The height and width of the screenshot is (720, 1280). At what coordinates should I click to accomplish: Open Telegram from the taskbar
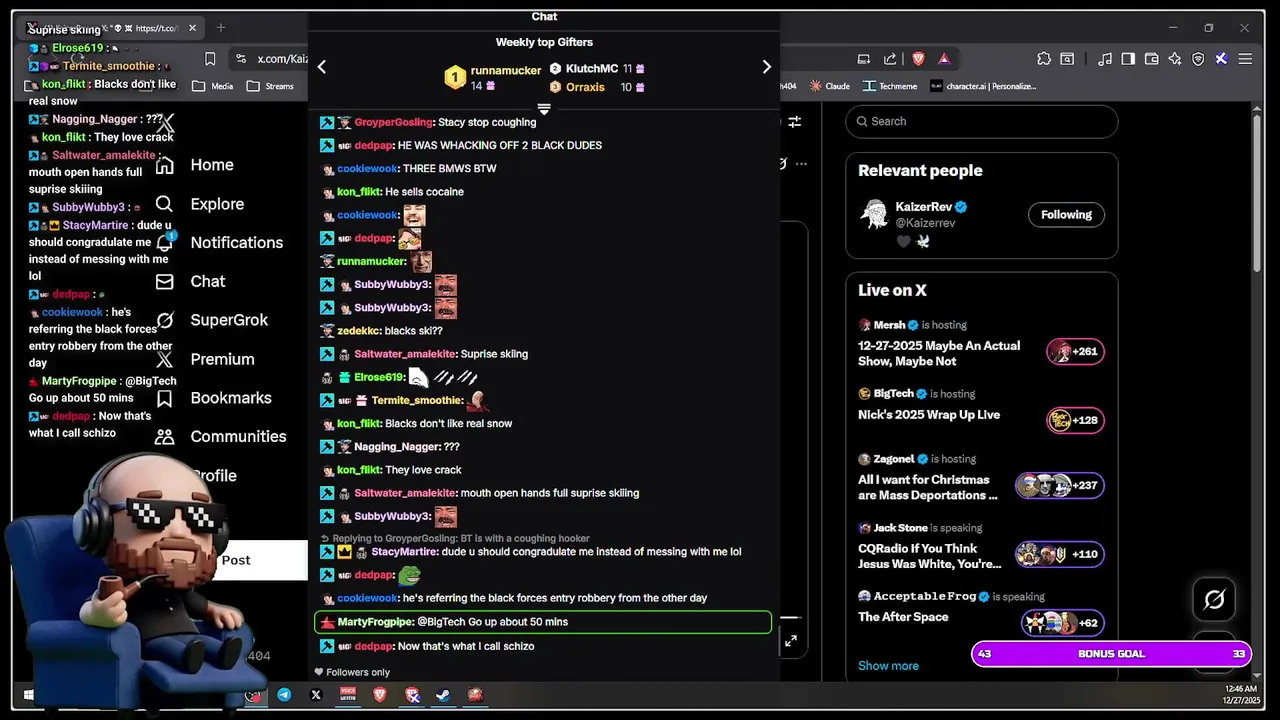coord(284,695)
